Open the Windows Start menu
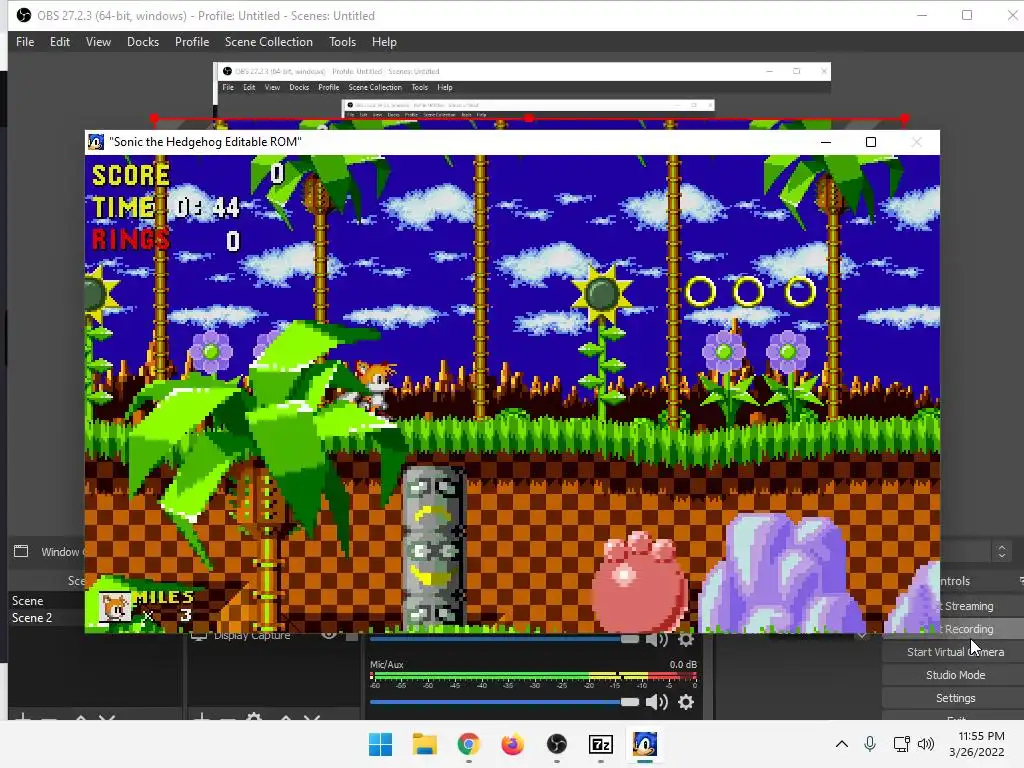This screenshot has height=768, width=1024. point(380,744)
